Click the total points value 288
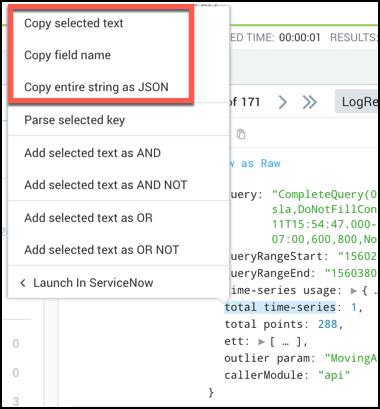 (328, 324)
